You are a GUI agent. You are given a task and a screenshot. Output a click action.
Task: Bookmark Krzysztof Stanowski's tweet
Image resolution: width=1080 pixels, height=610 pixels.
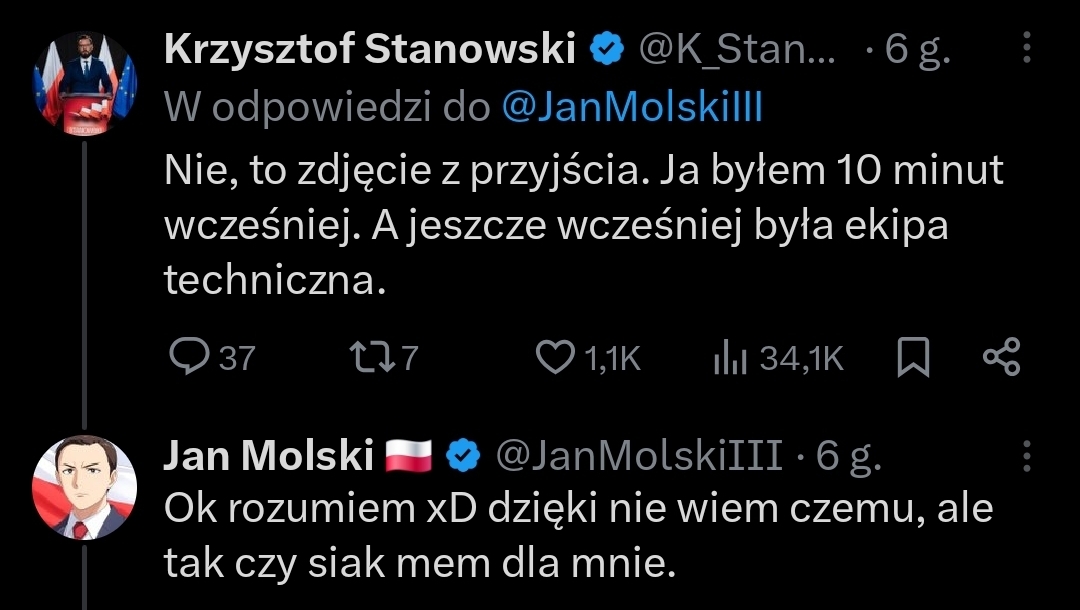(913, 358)
